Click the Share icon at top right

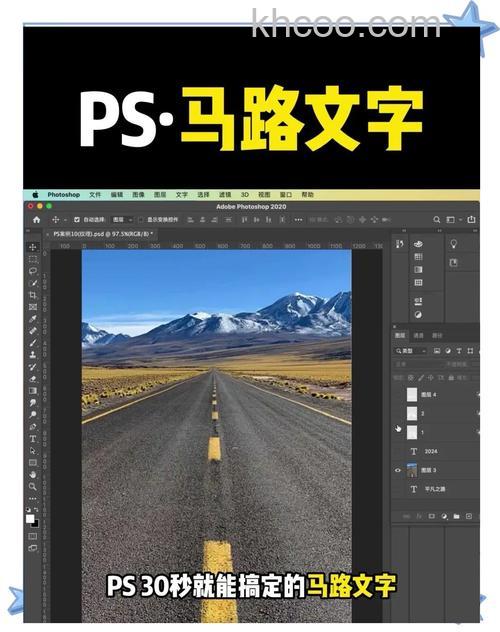(x=471, y=219)
